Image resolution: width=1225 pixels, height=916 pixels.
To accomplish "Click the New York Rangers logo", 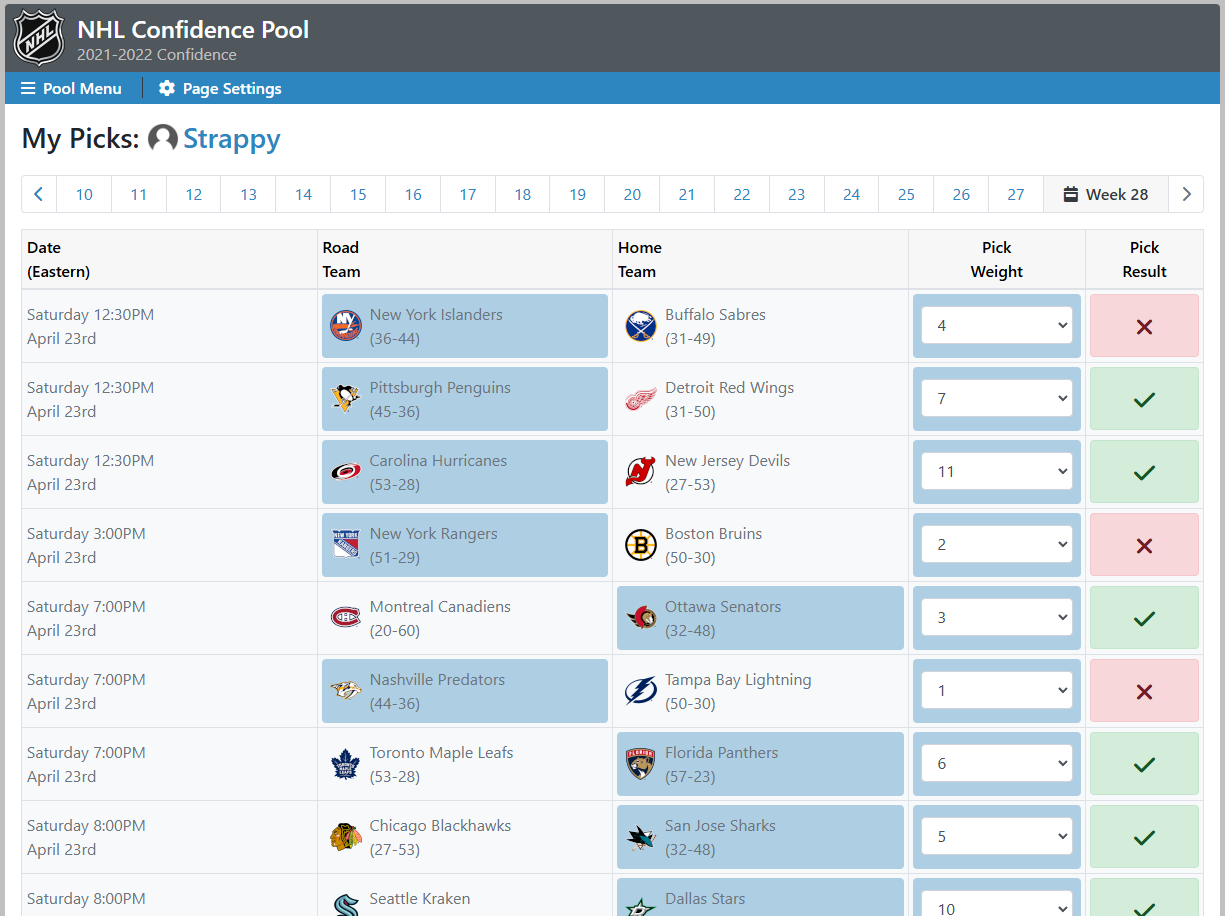I will (x=346, y=545).
